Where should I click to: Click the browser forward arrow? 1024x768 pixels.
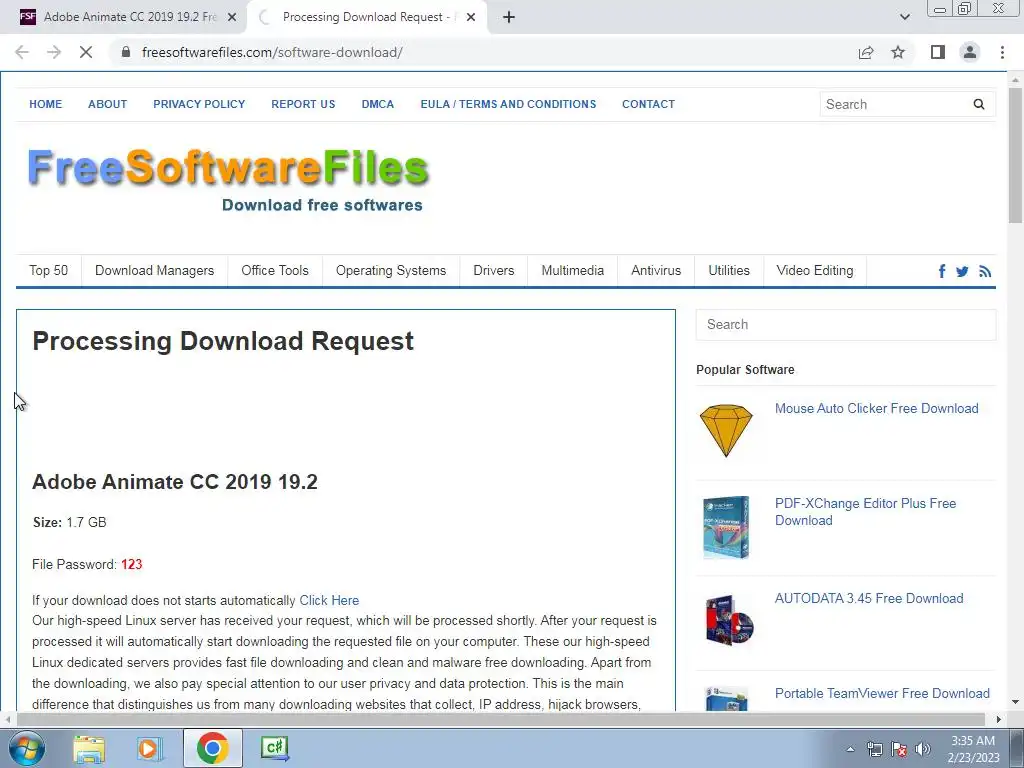(54, 52)
